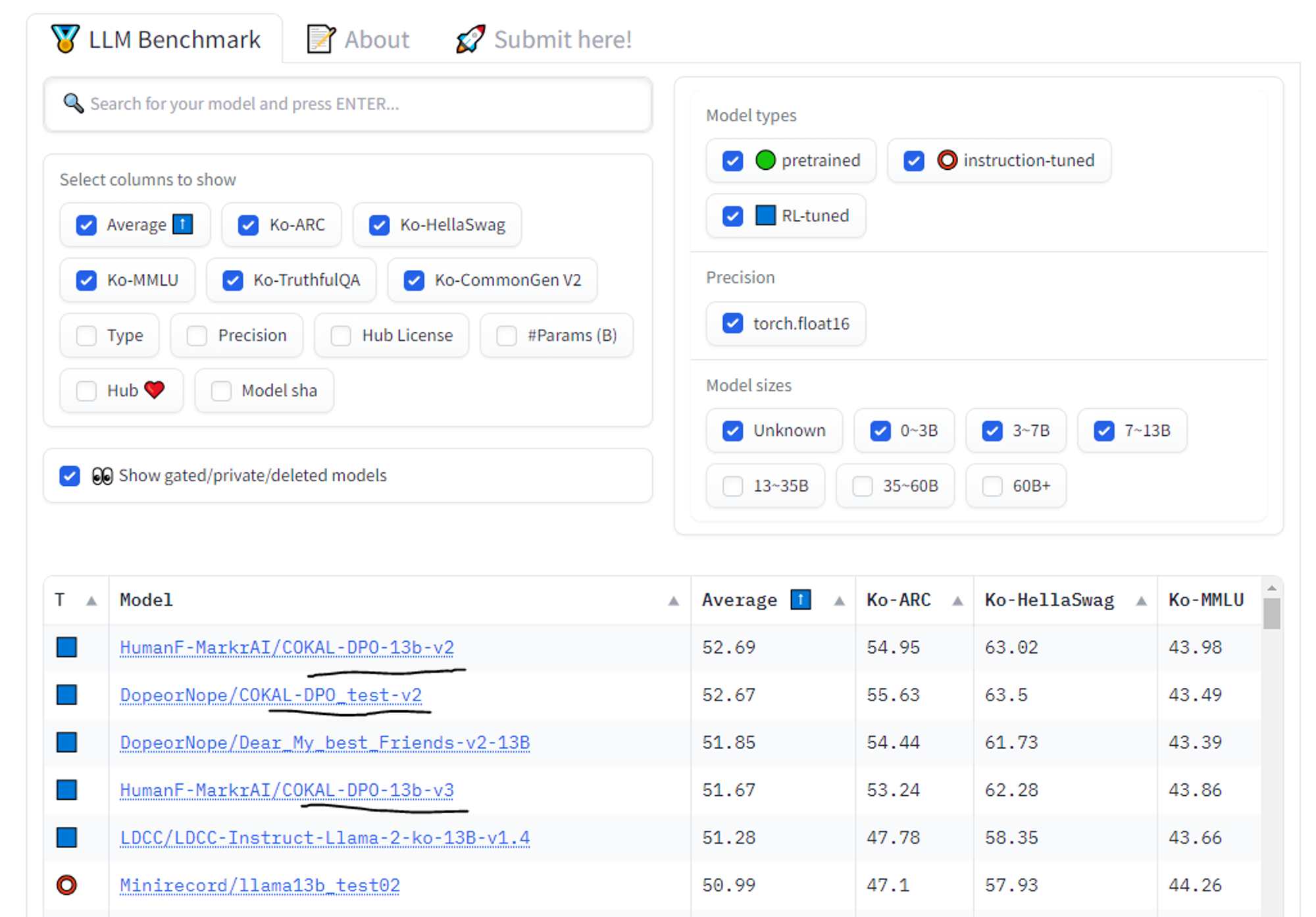Image resolution: width=1316 pixels, height=917 pixels.
Task: Click the search magnifier icon
Action: [x=73, y=103]
